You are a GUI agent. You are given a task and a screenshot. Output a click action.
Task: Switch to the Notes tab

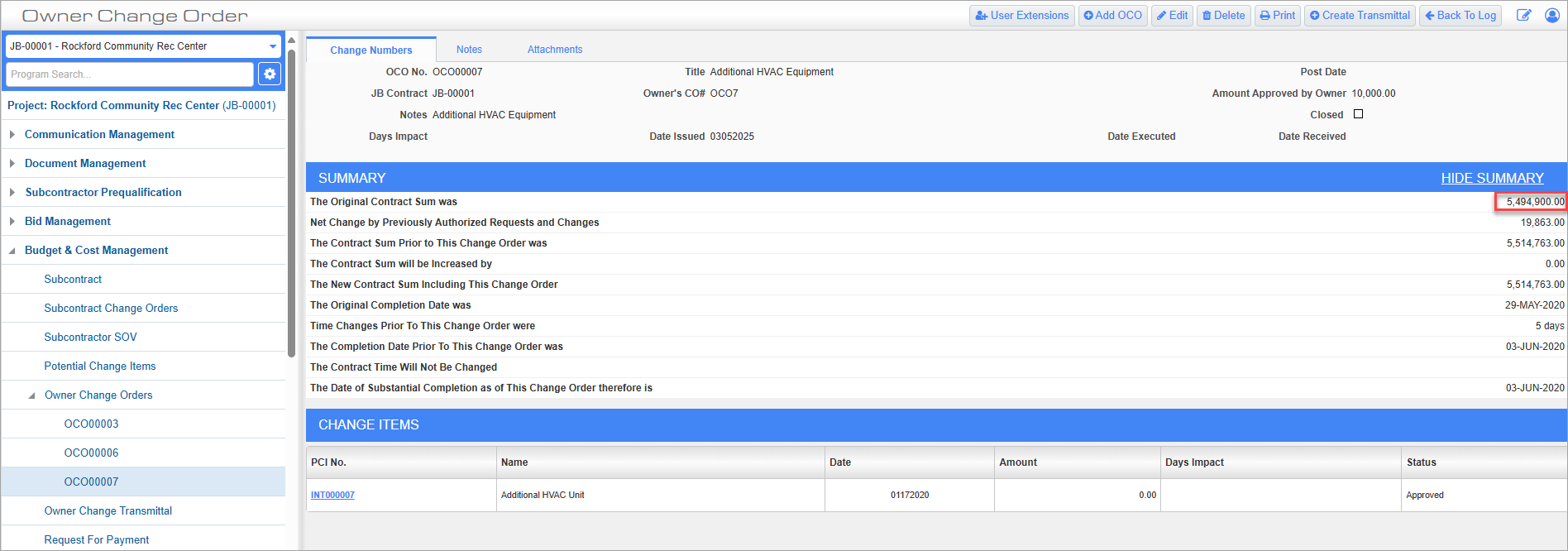[x=469, y=50]
